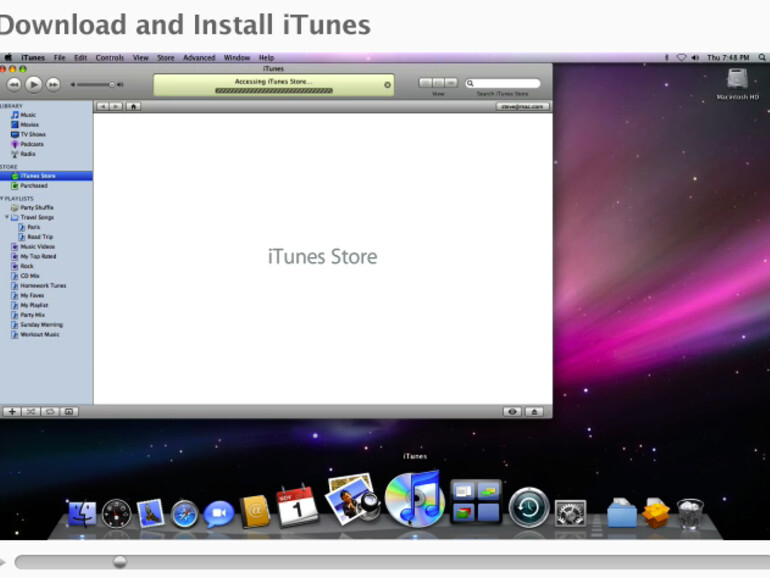Click in the Search iTunes Store field

coord(503,83)
